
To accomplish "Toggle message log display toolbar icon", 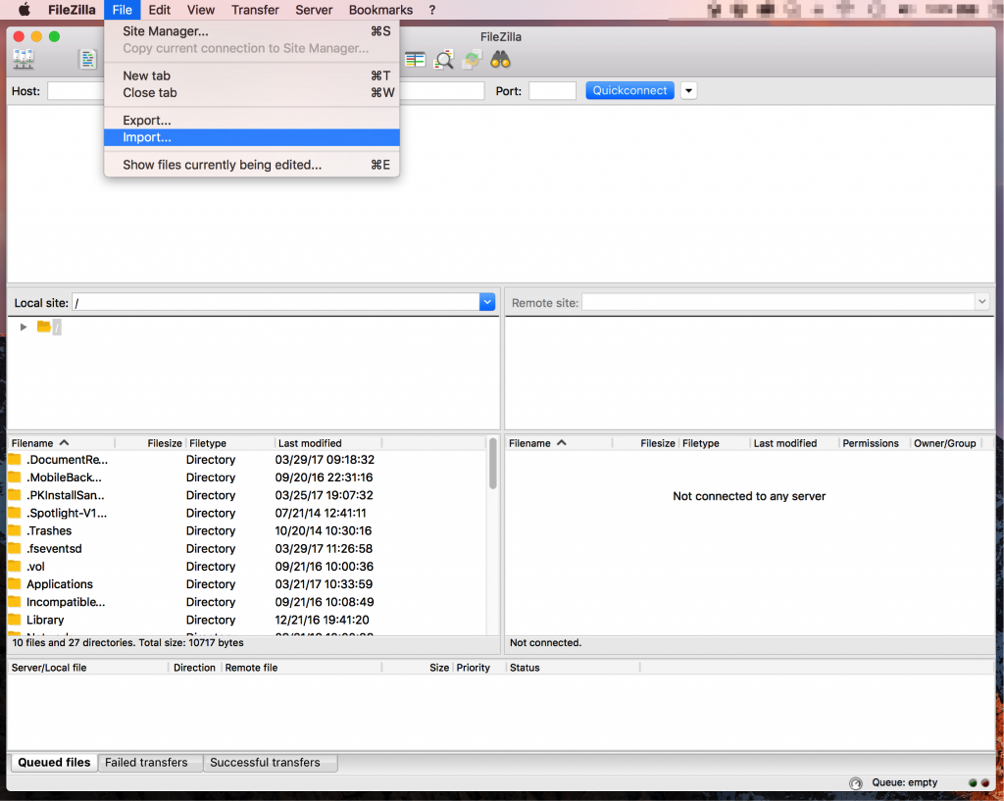I will pyautogui.click(x=87, y=60).
